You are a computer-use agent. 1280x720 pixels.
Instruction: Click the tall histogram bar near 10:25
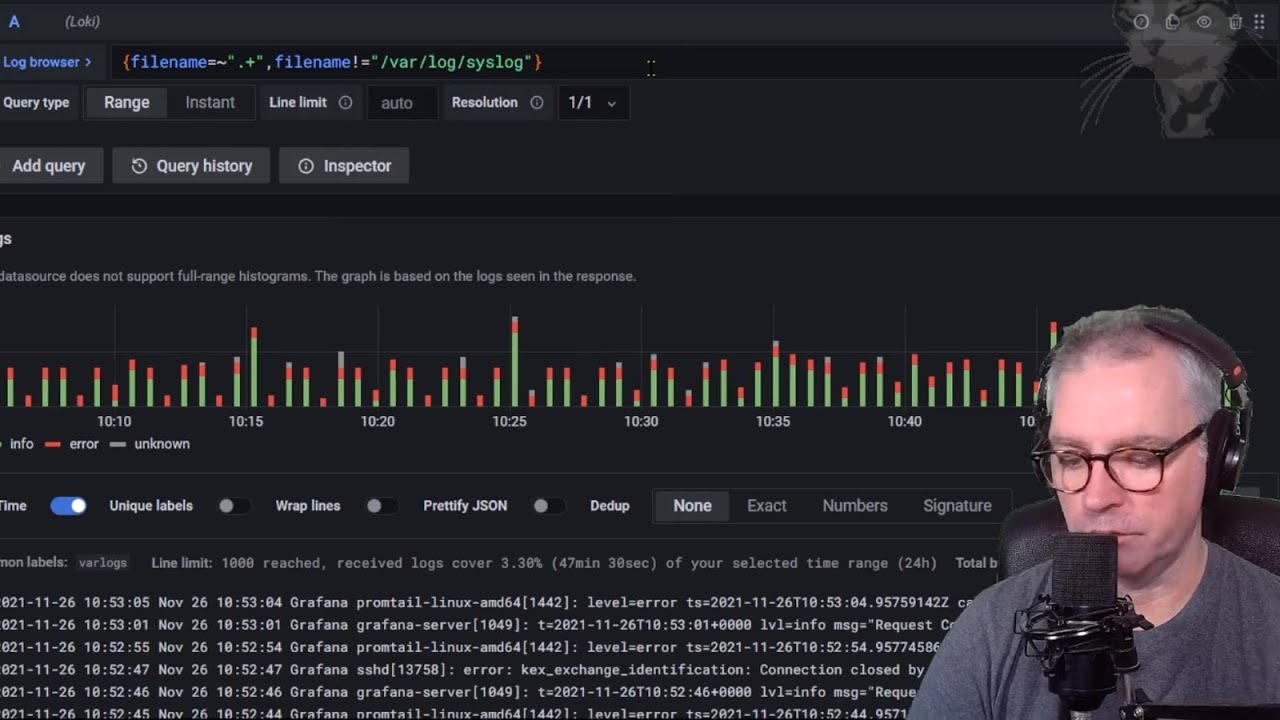point(515,362)
